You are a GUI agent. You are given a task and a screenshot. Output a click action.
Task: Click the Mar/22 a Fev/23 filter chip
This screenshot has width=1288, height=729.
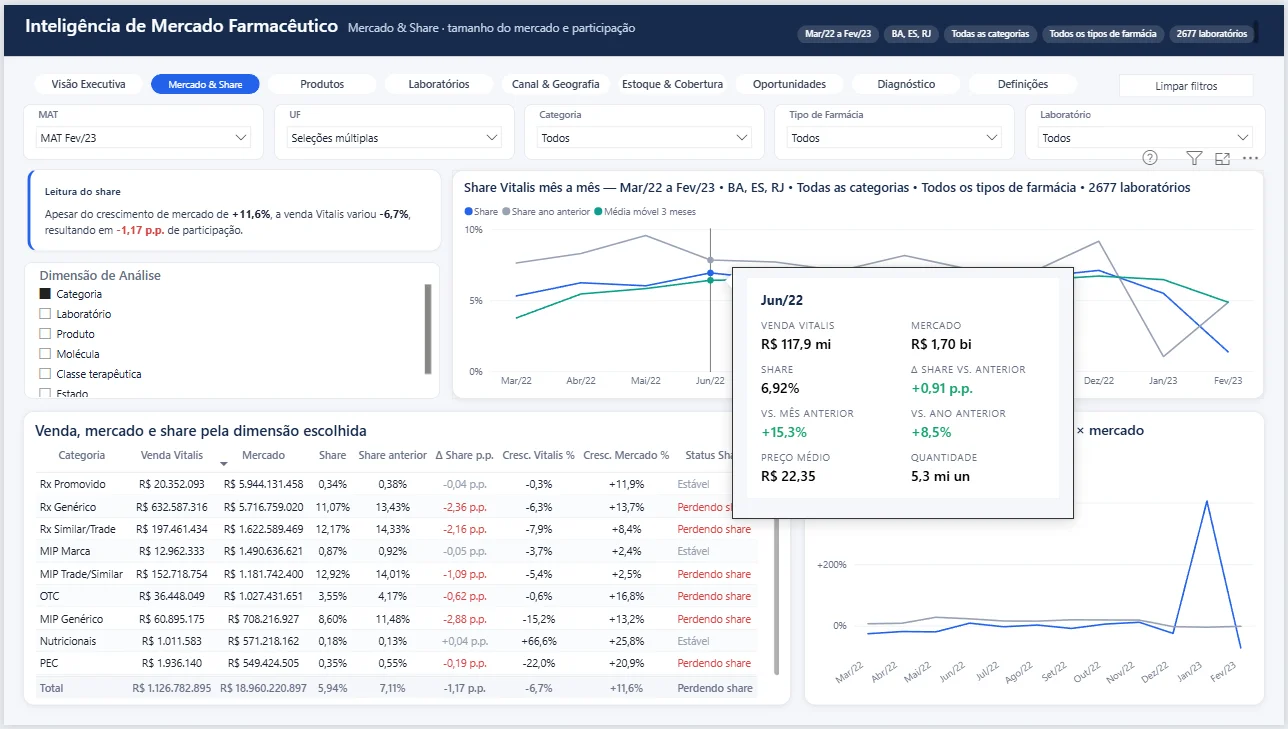(838, 34)
